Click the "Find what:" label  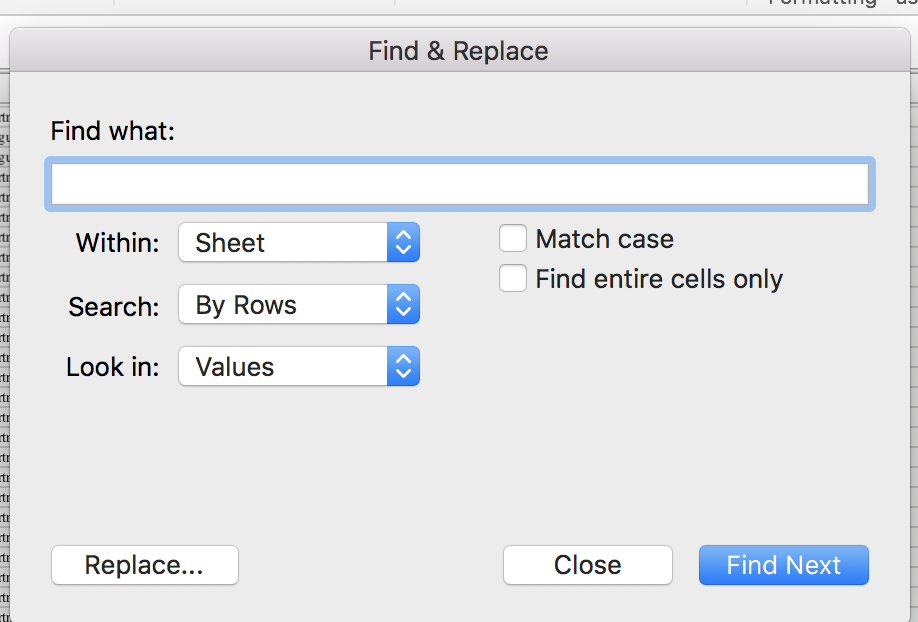point(113,131)
